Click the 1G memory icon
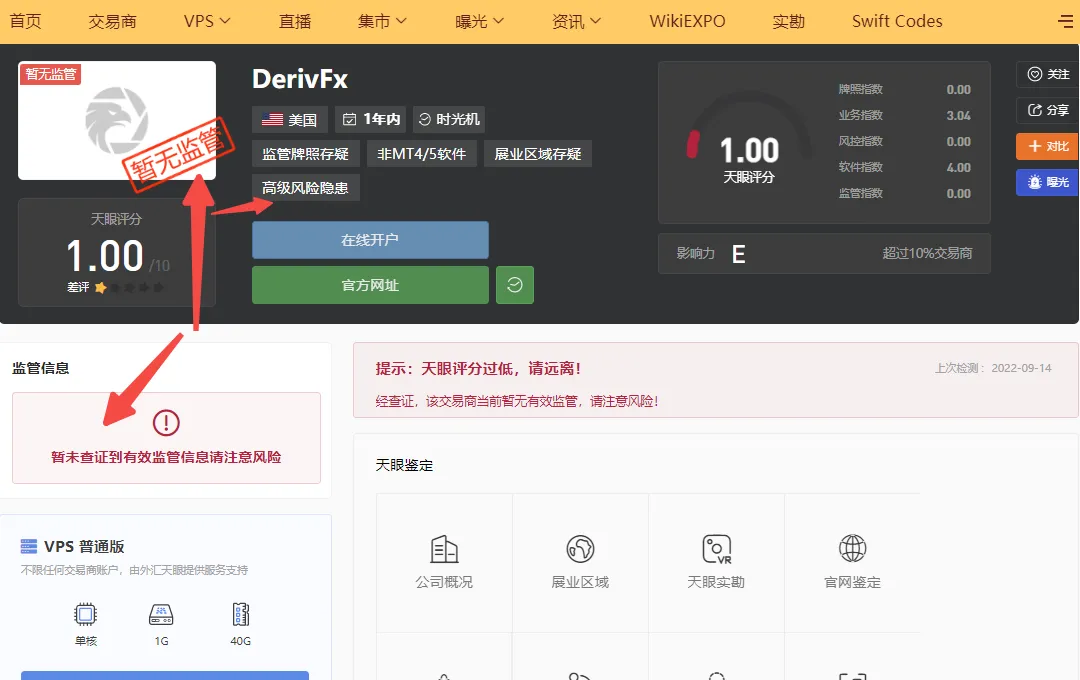Image resolution: width=1080 pixels, height=680 pixels. [161, 614]
